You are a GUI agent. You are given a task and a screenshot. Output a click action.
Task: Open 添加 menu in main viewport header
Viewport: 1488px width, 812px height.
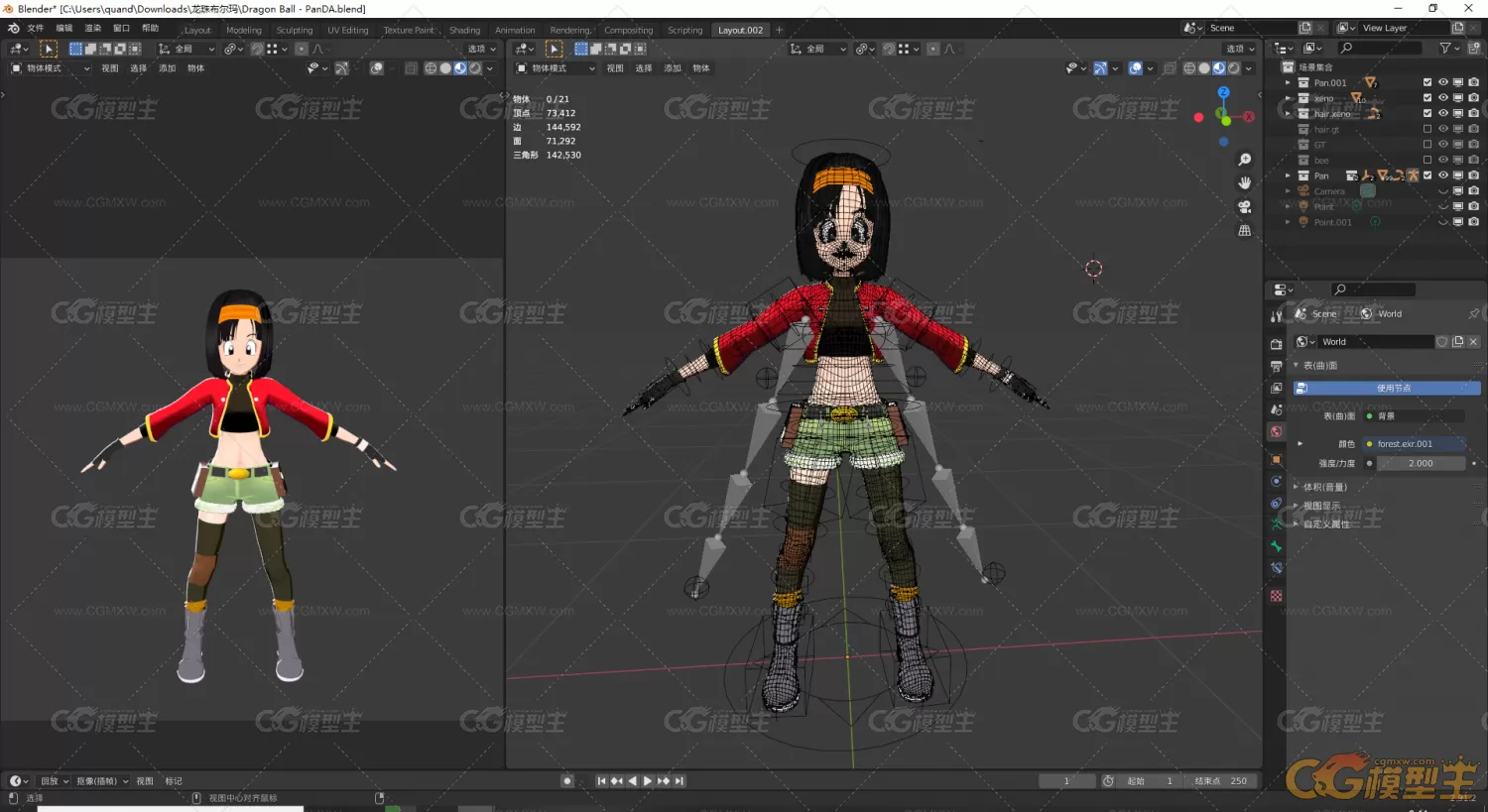pyautogui.click(x=673, y=68)
